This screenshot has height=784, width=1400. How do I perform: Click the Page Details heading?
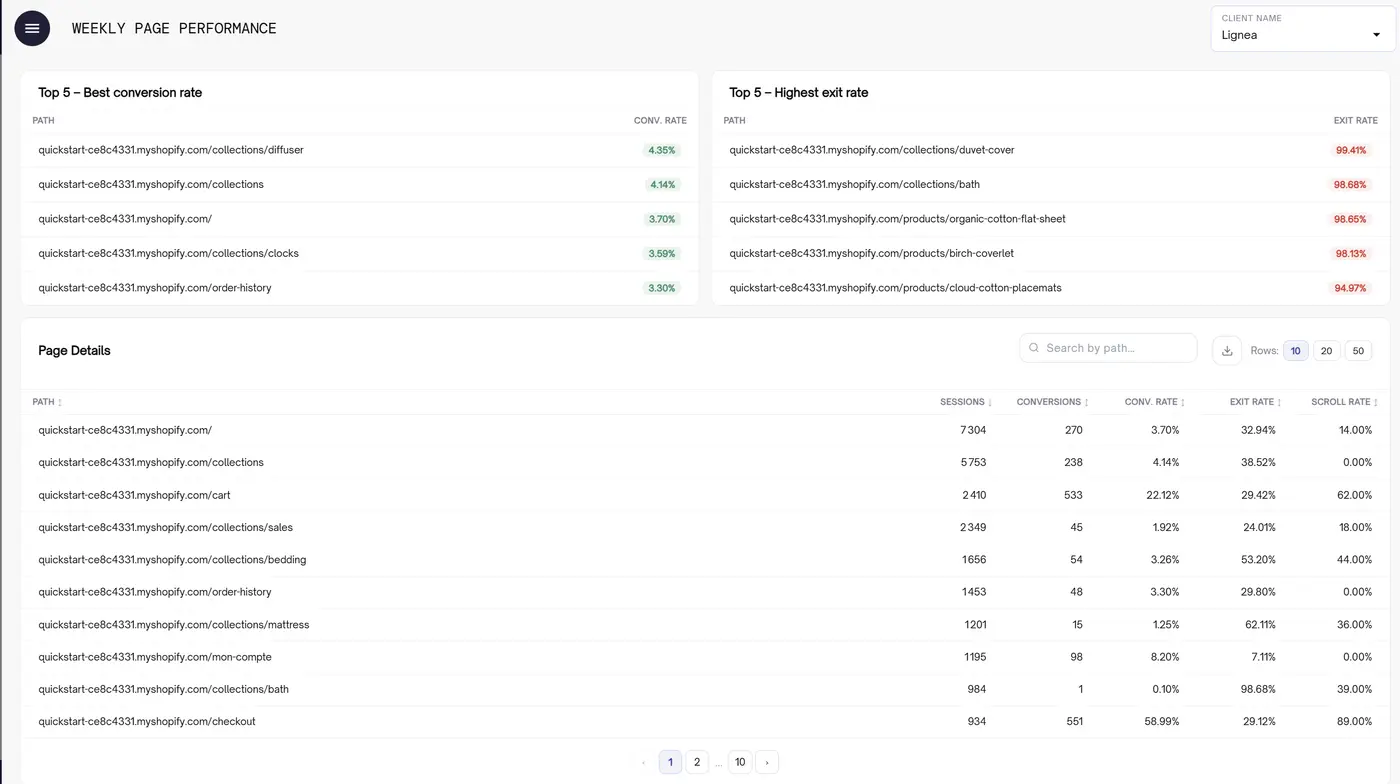click(74, 351)
